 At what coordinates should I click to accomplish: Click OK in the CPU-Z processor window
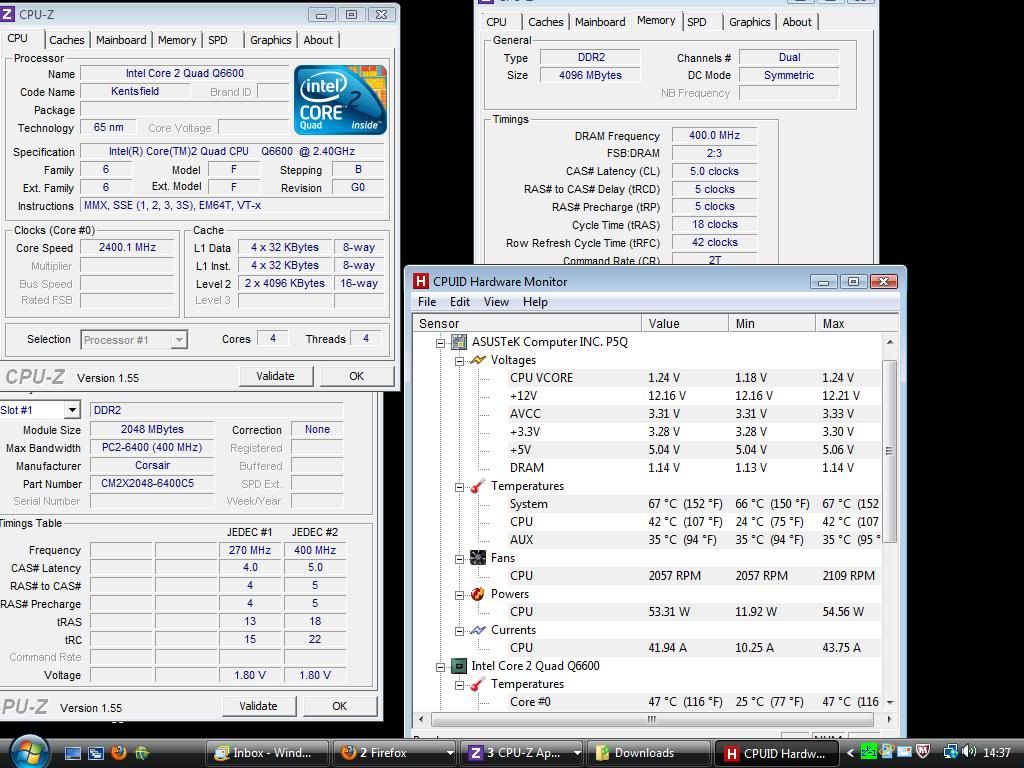click(357, 376)
